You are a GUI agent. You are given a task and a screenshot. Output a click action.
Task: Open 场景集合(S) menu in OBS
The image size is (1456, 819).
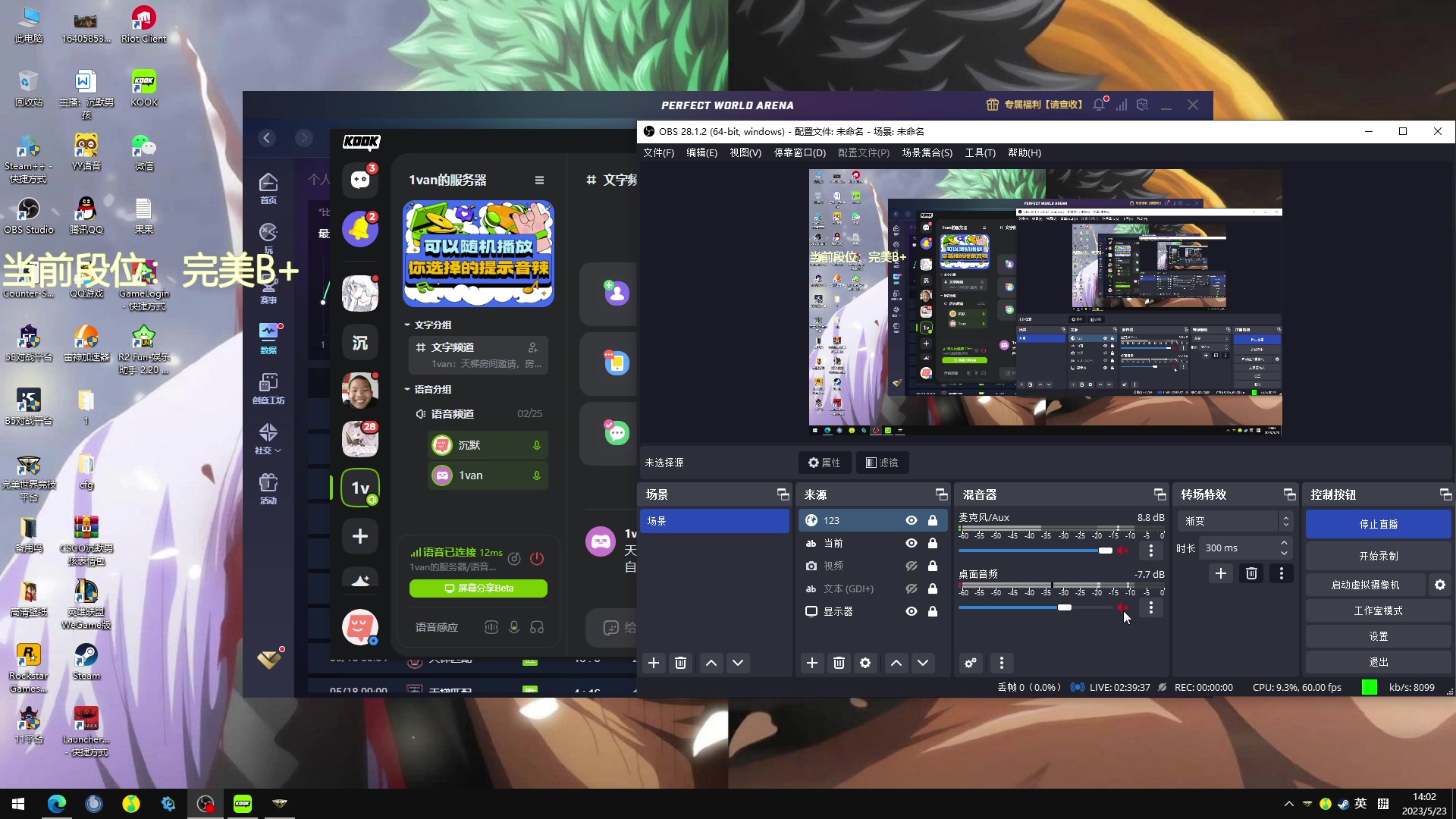pyautogui.click(x=927, y=152)
